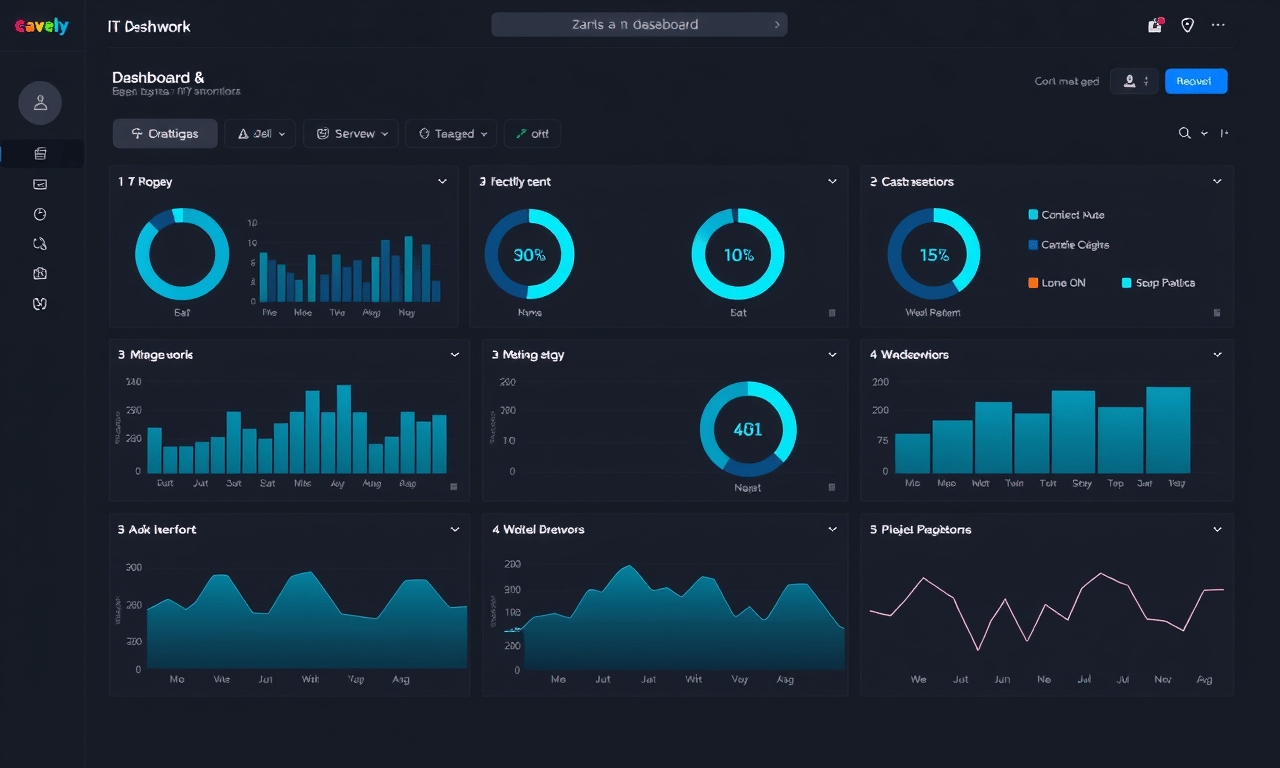
Task: Open the messages icon in the sidebar
Action: (40, 184)
